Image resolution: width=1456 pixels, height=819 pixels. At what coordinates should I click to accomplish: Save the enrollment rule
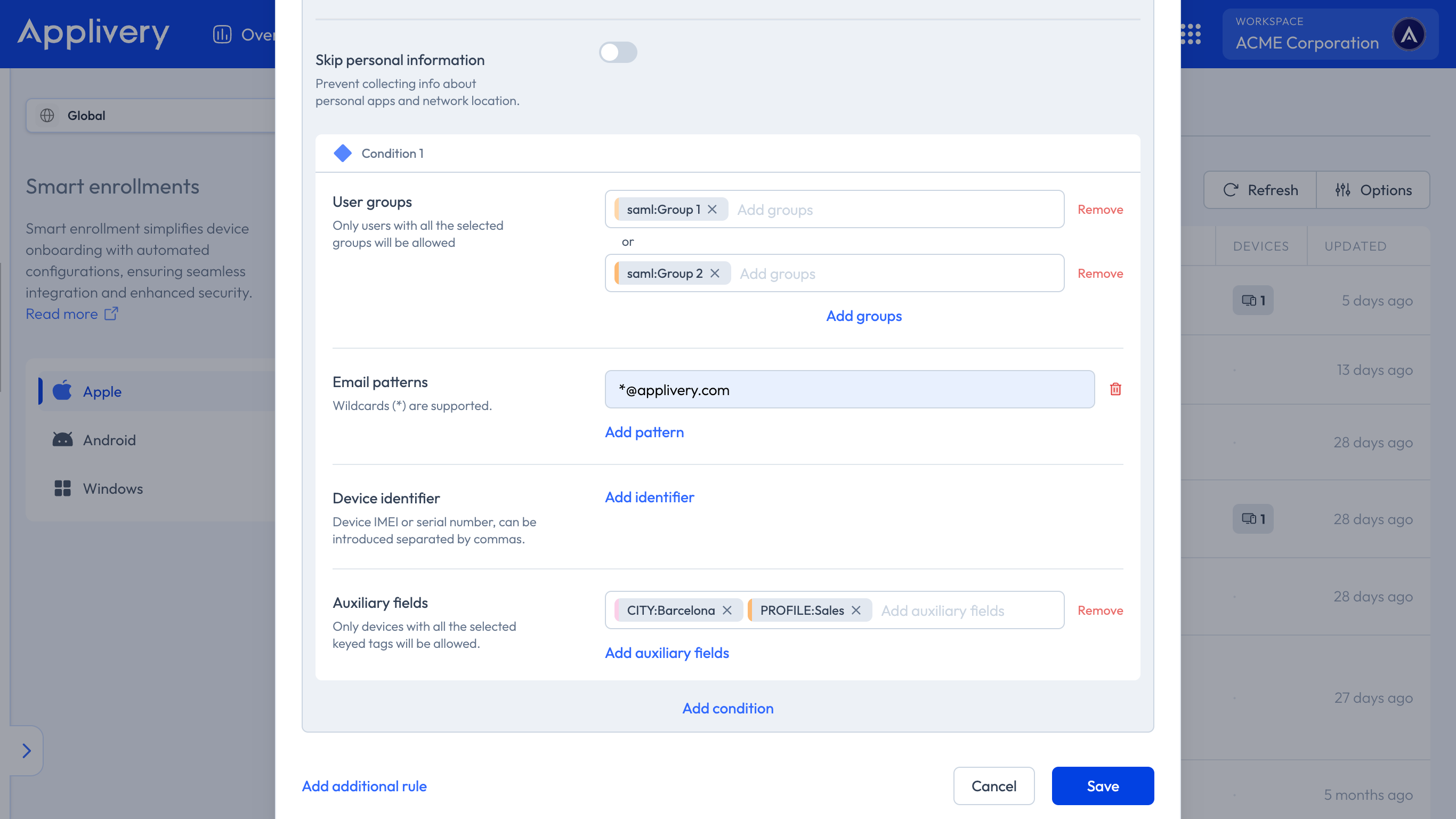click(1102, 785)
